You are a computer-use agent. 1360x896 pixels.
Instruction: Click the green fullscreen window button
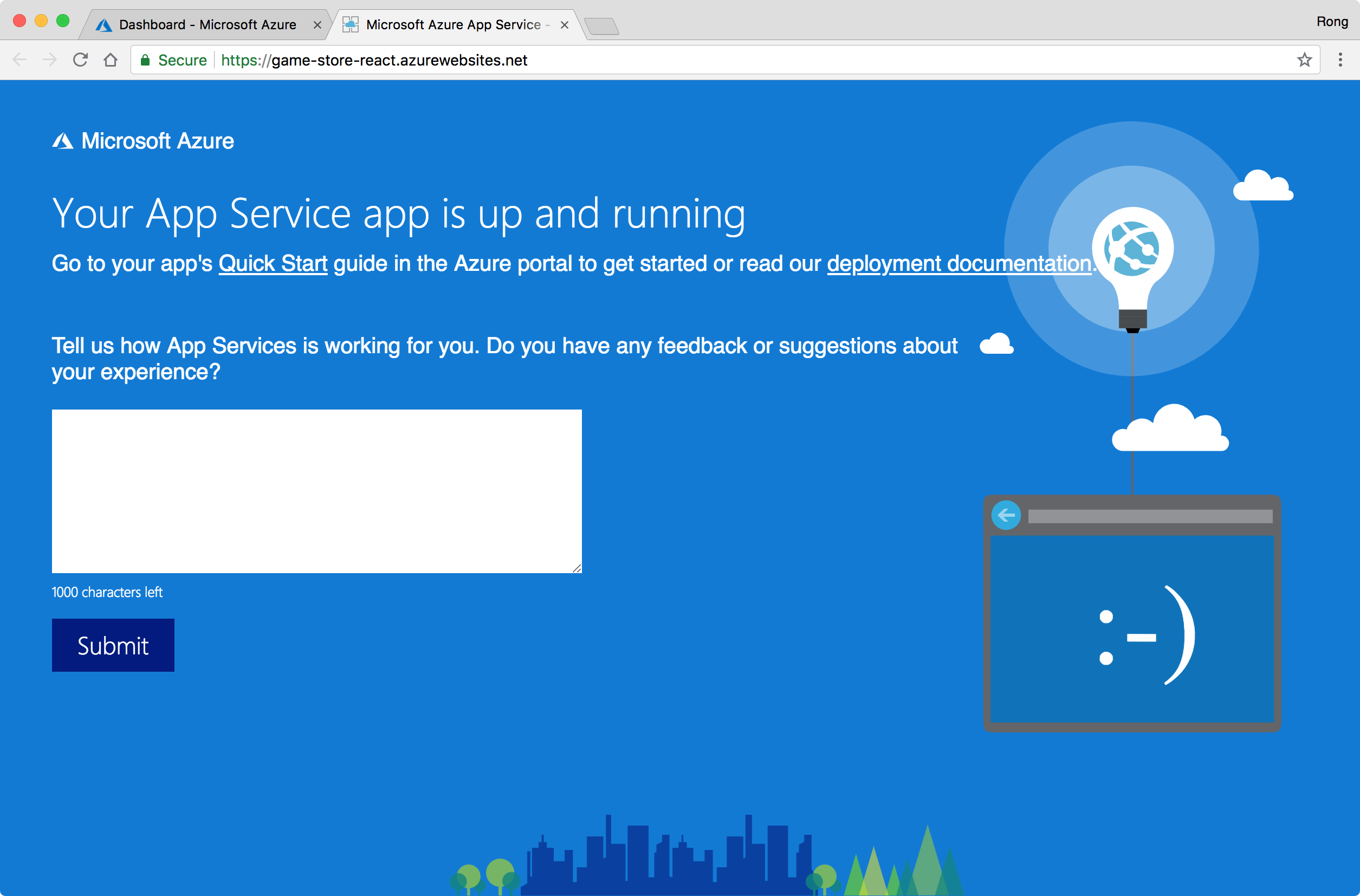[63, 21]
